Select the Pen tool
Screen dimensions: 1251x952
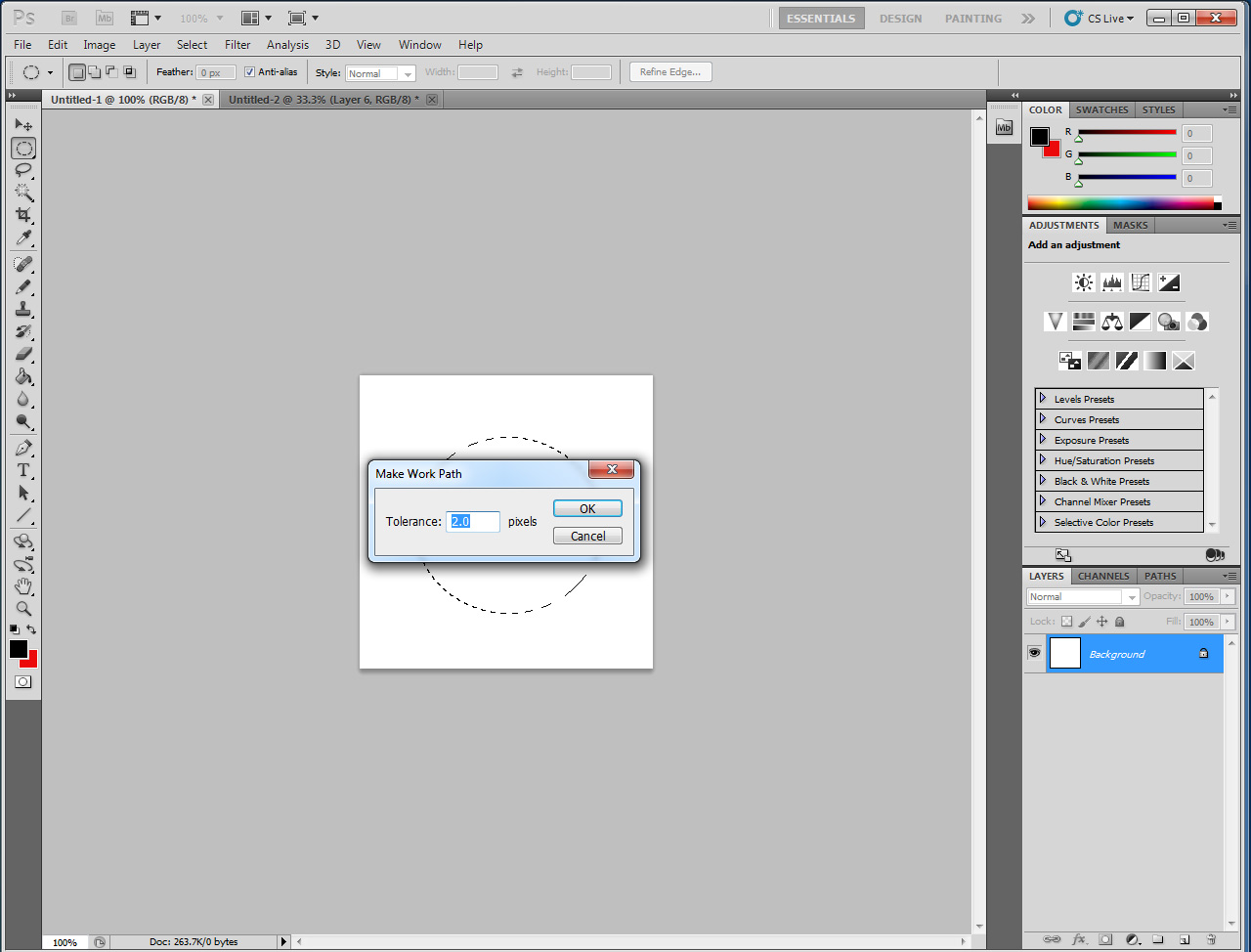(23, 448)
